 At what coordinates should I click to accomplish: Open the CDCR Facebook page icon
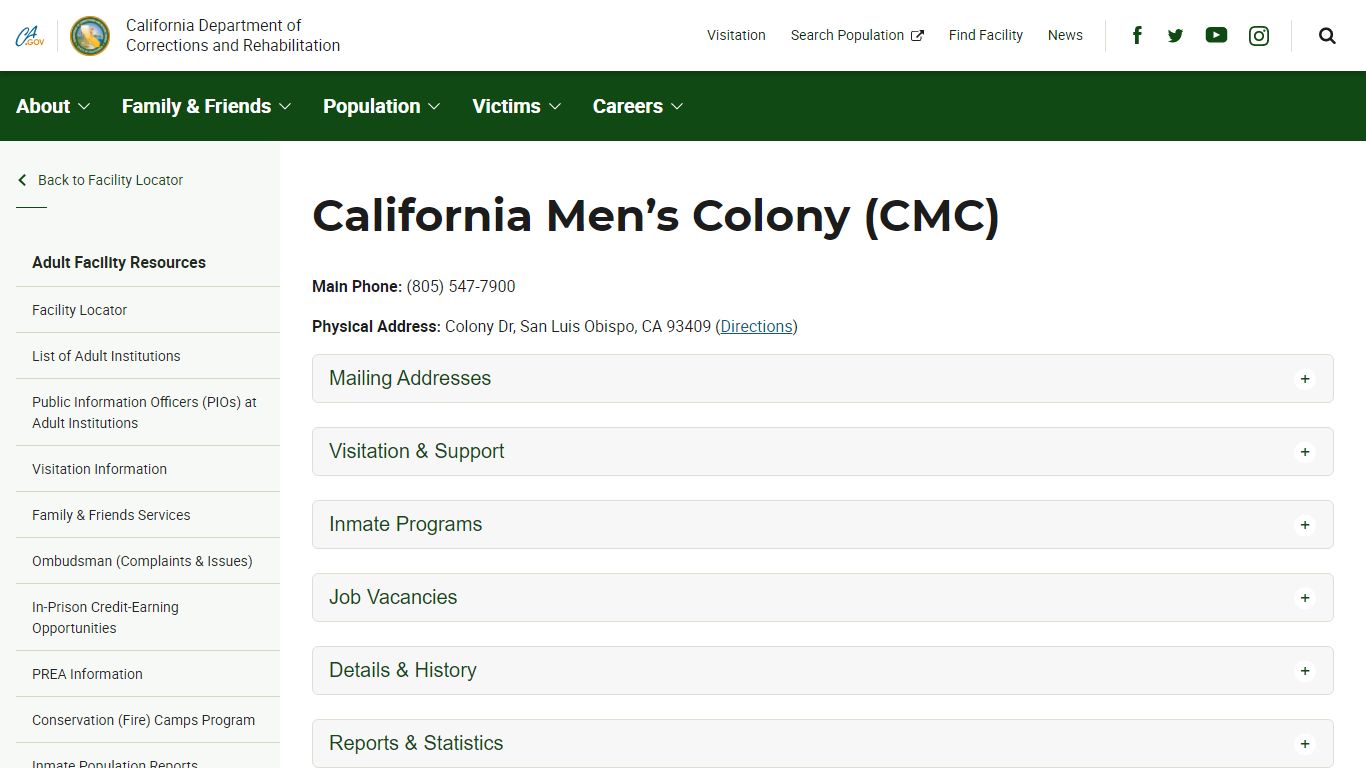pos(1137,35)
